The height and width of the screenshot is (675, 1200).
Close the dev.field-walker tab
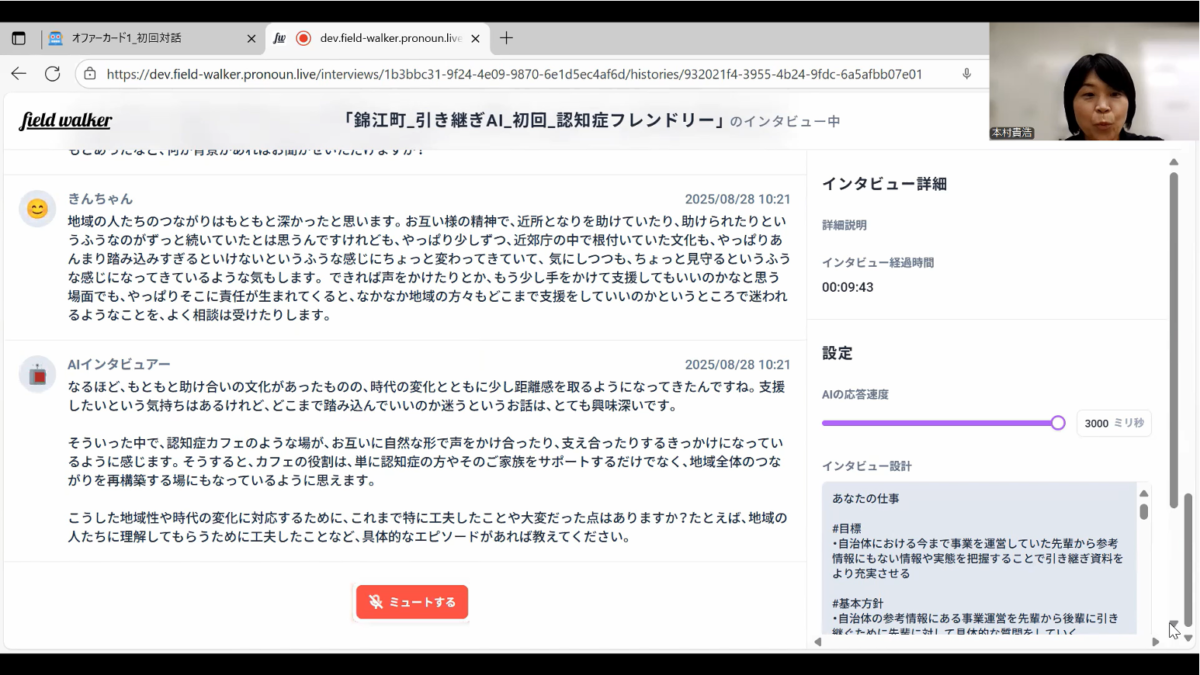[x=476, y=38]
